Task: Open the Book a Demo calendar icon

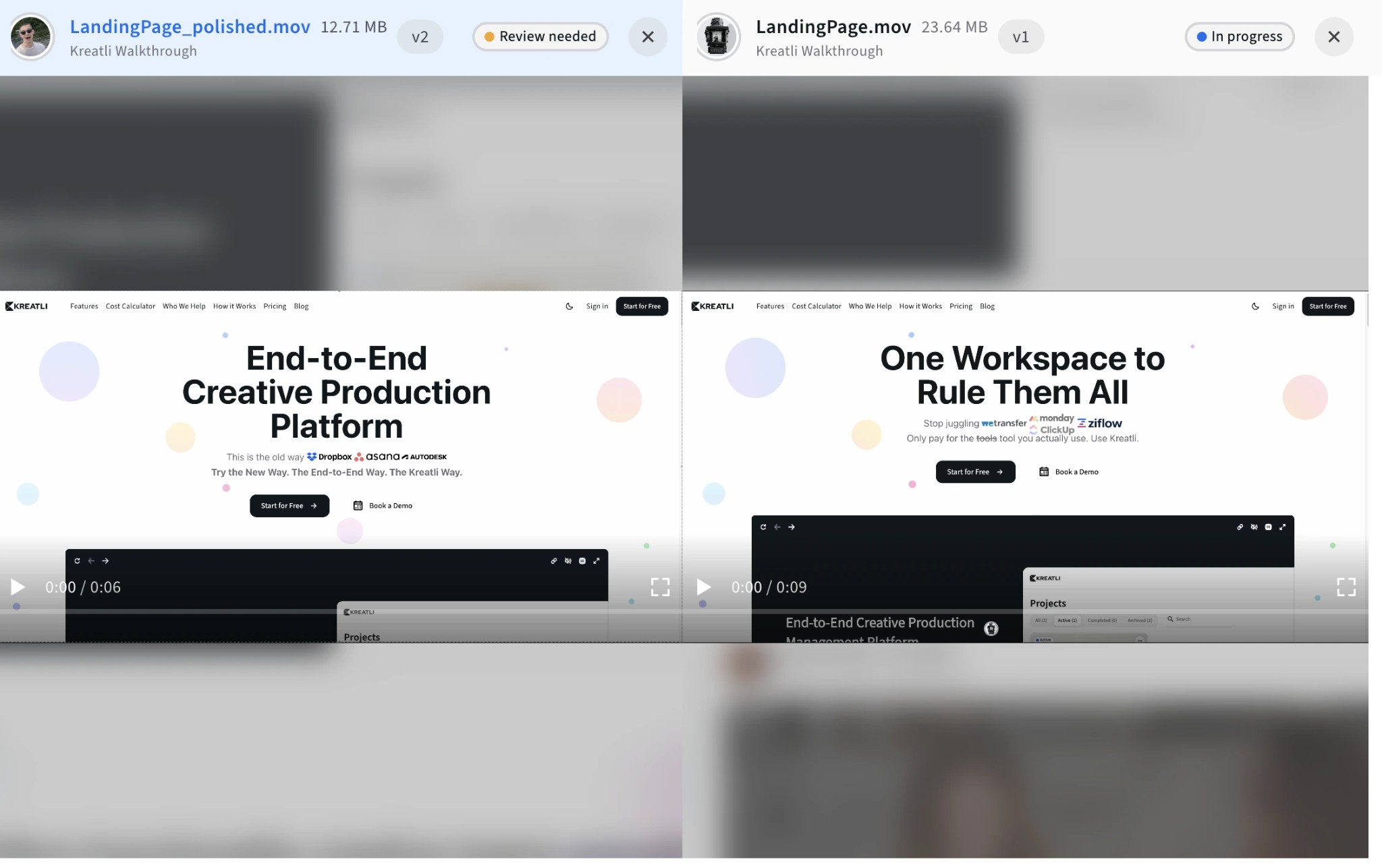Action: [357, 505]
